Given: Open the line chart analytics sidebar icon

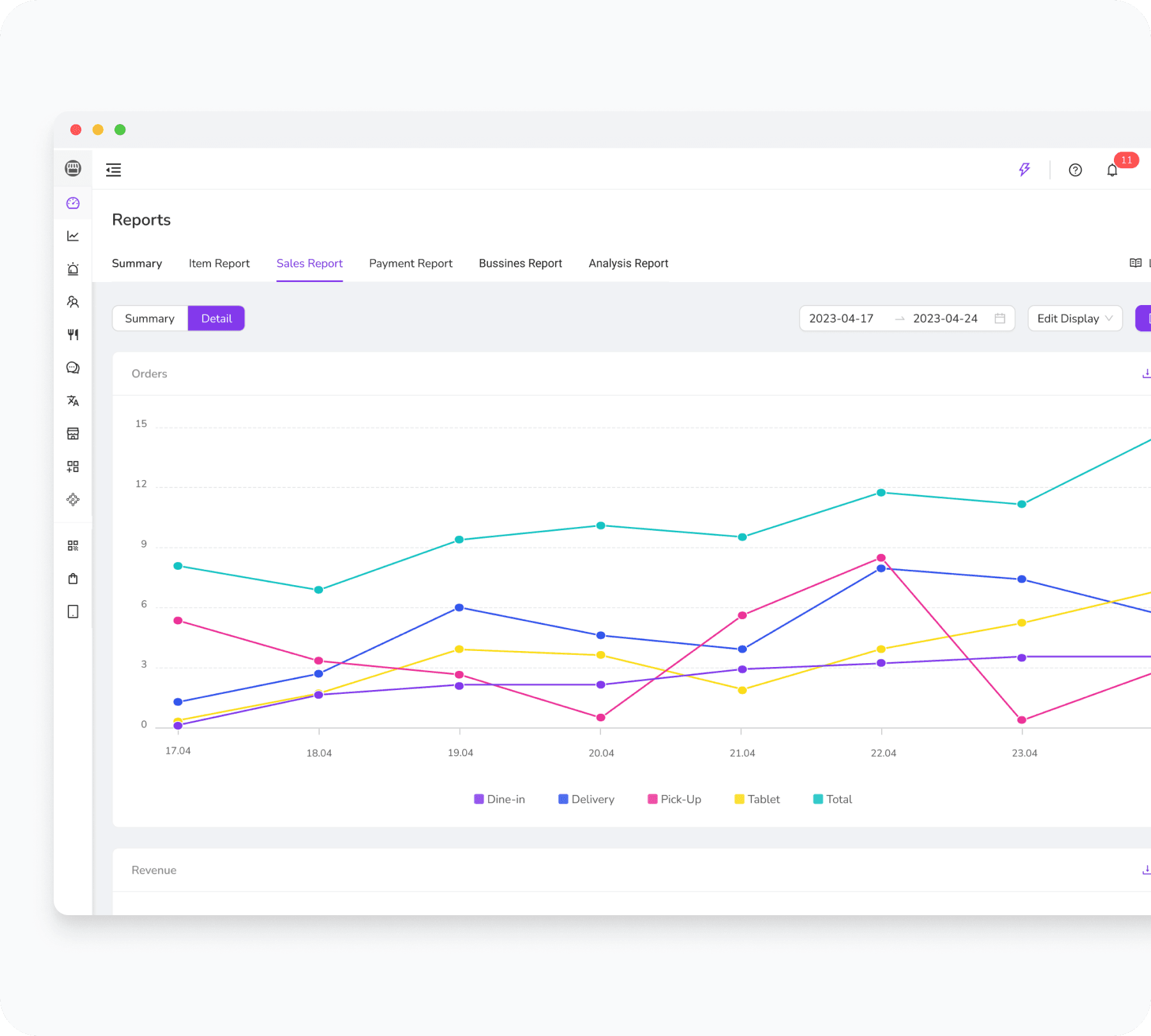Looking at the screenshot, I should [73, 237].
